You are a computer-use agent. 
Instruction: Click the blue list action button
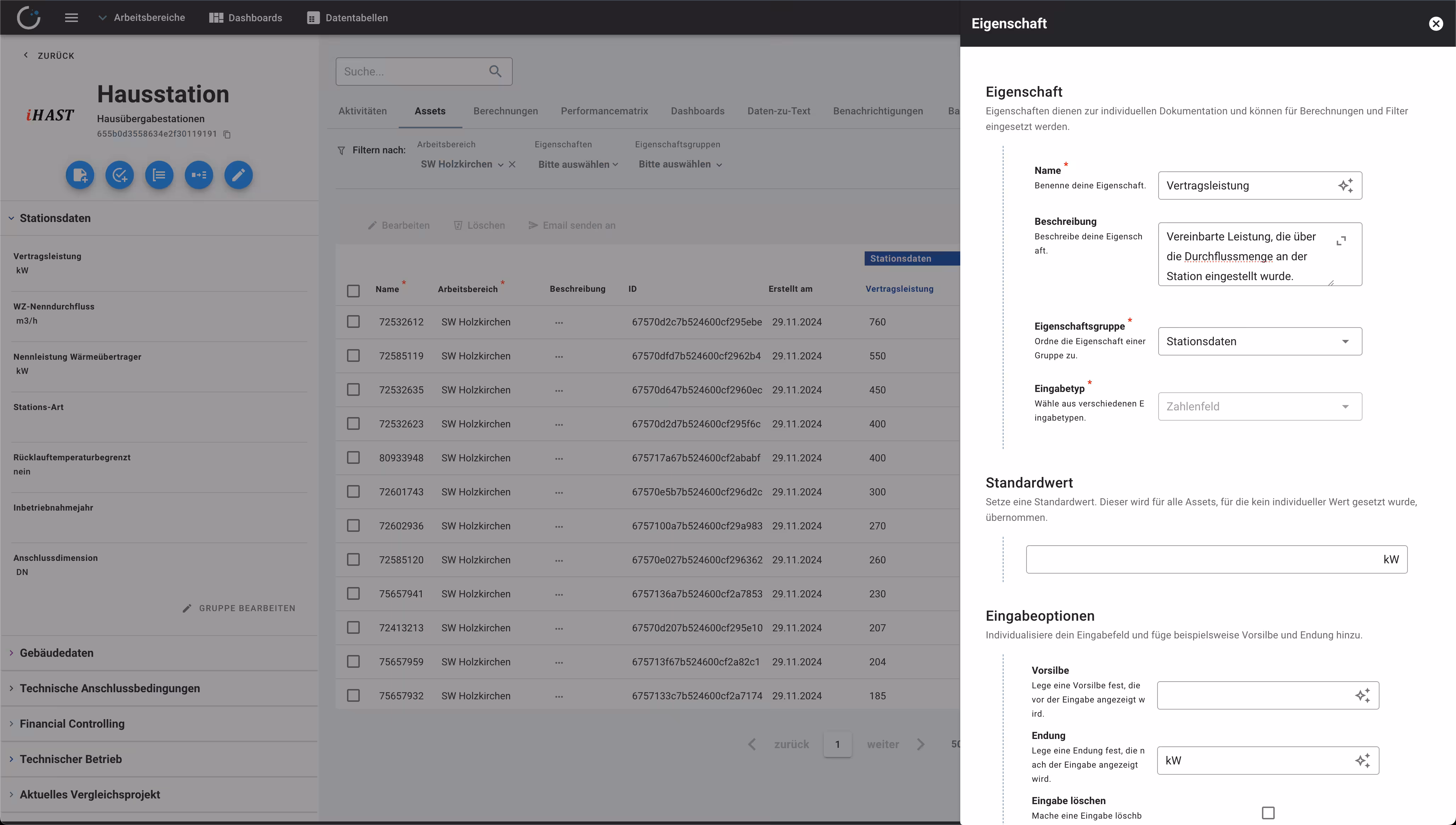(x=159, y=175)
